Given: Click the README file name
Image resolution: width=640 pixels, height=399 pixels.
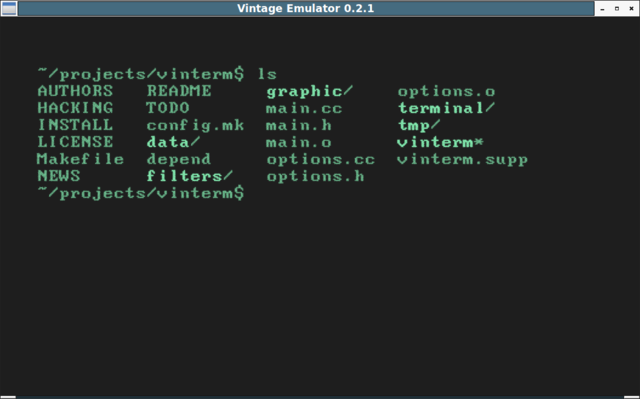Looking at the screenshot, I should [179, 91].
